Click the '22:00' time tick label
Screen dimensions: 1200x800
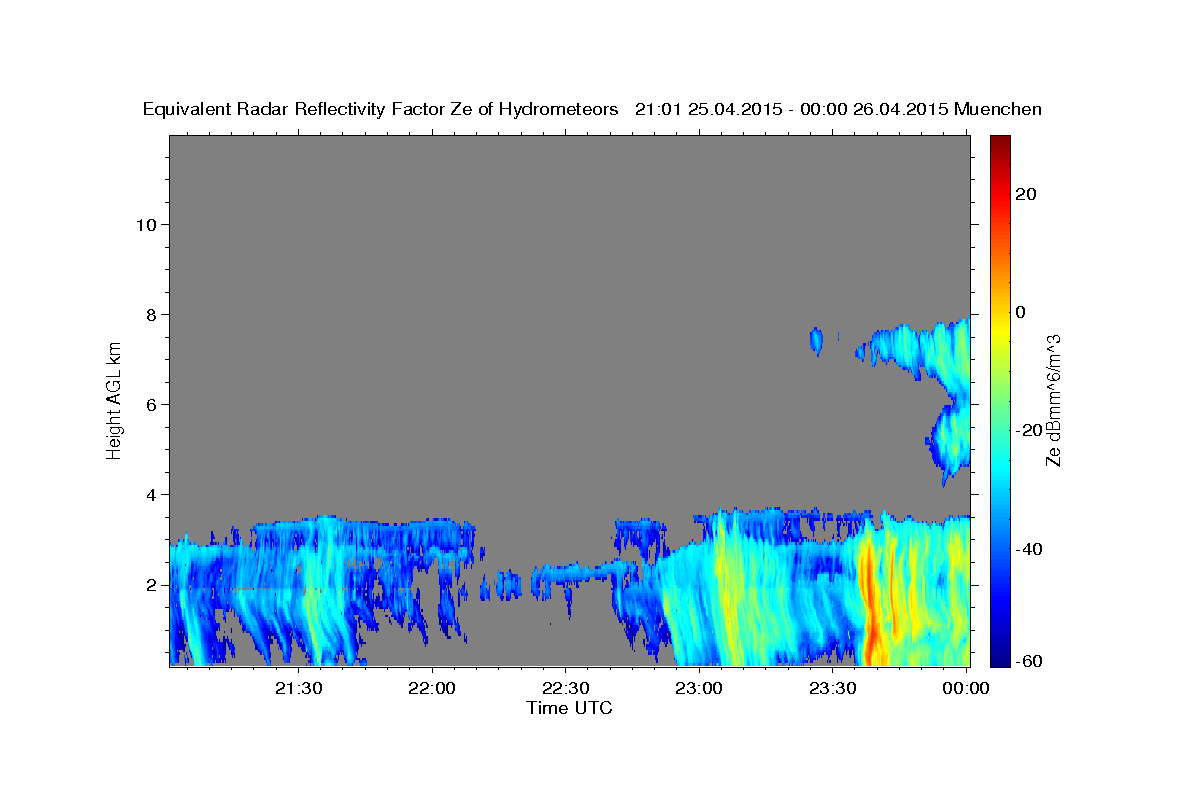[x=432, y=688]
